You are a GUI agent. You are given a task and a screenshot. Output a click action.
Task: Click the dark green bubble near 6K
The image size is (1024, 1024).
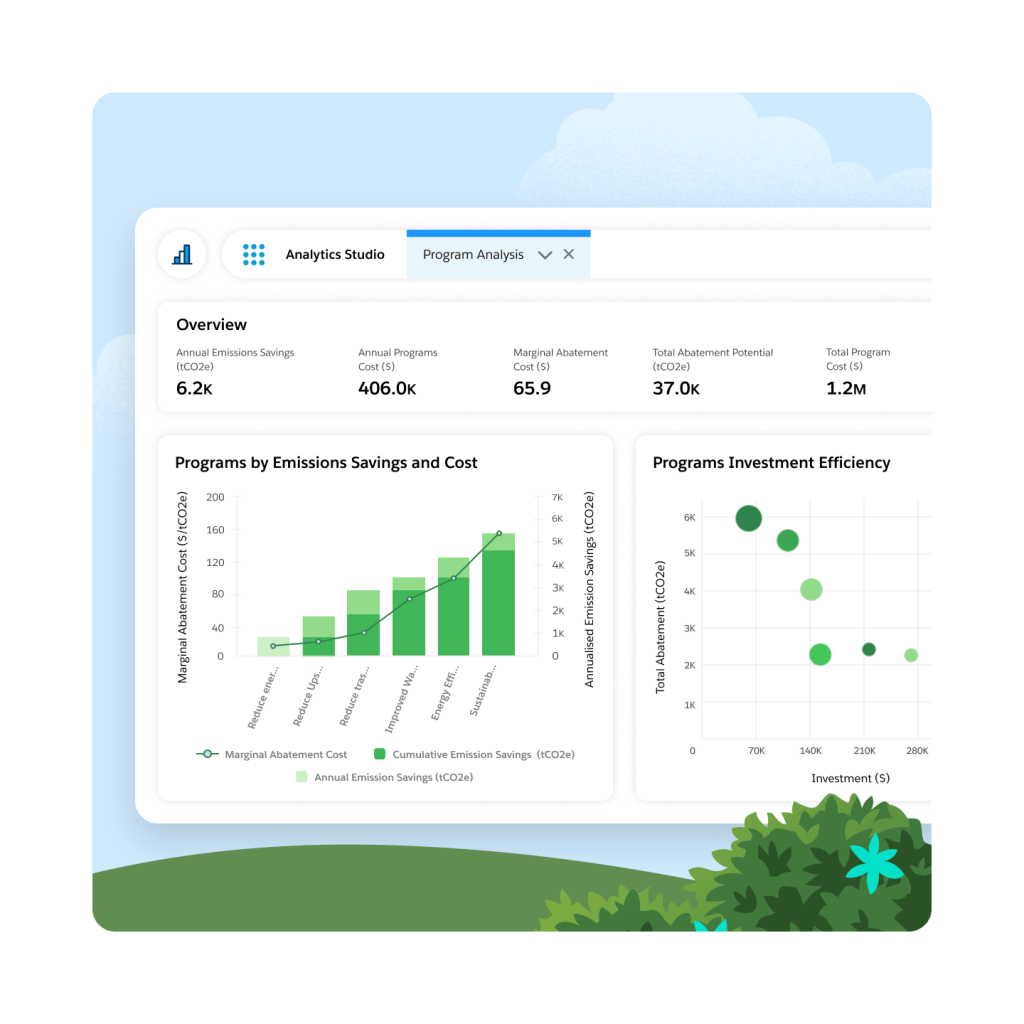coord(748,519)
